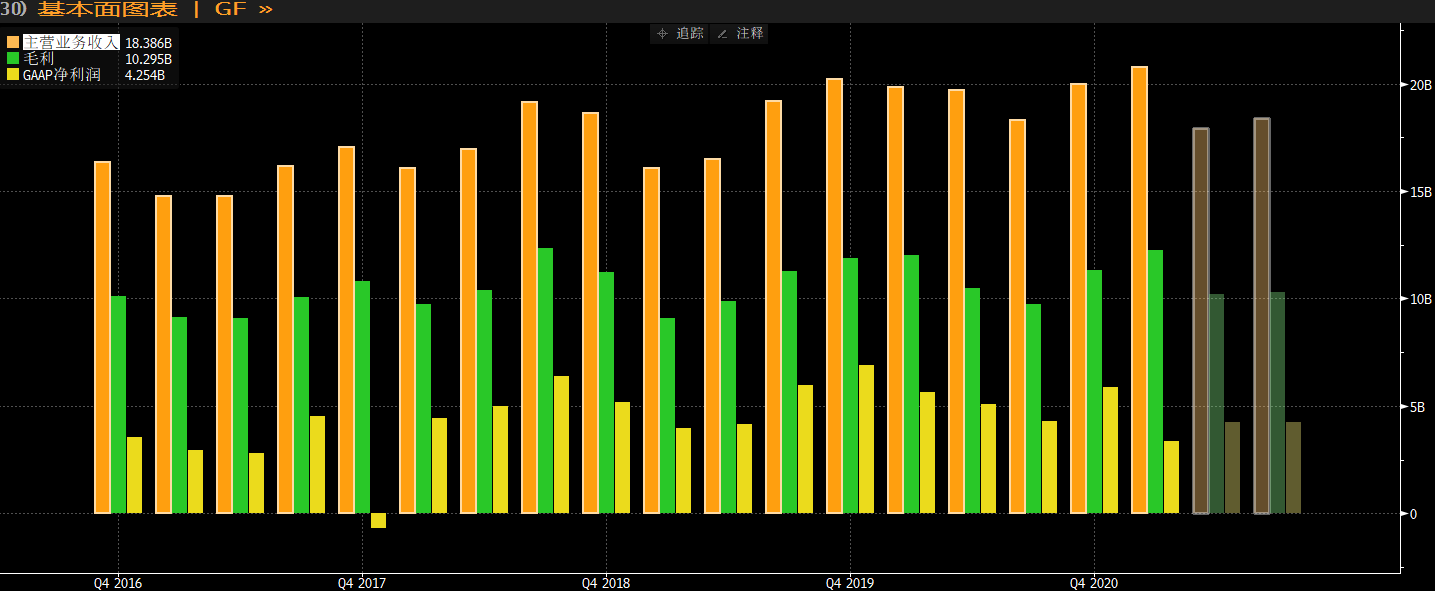Click the 追踪 crosshair icon
The image size is (1435, 591).
pos(662,34)
